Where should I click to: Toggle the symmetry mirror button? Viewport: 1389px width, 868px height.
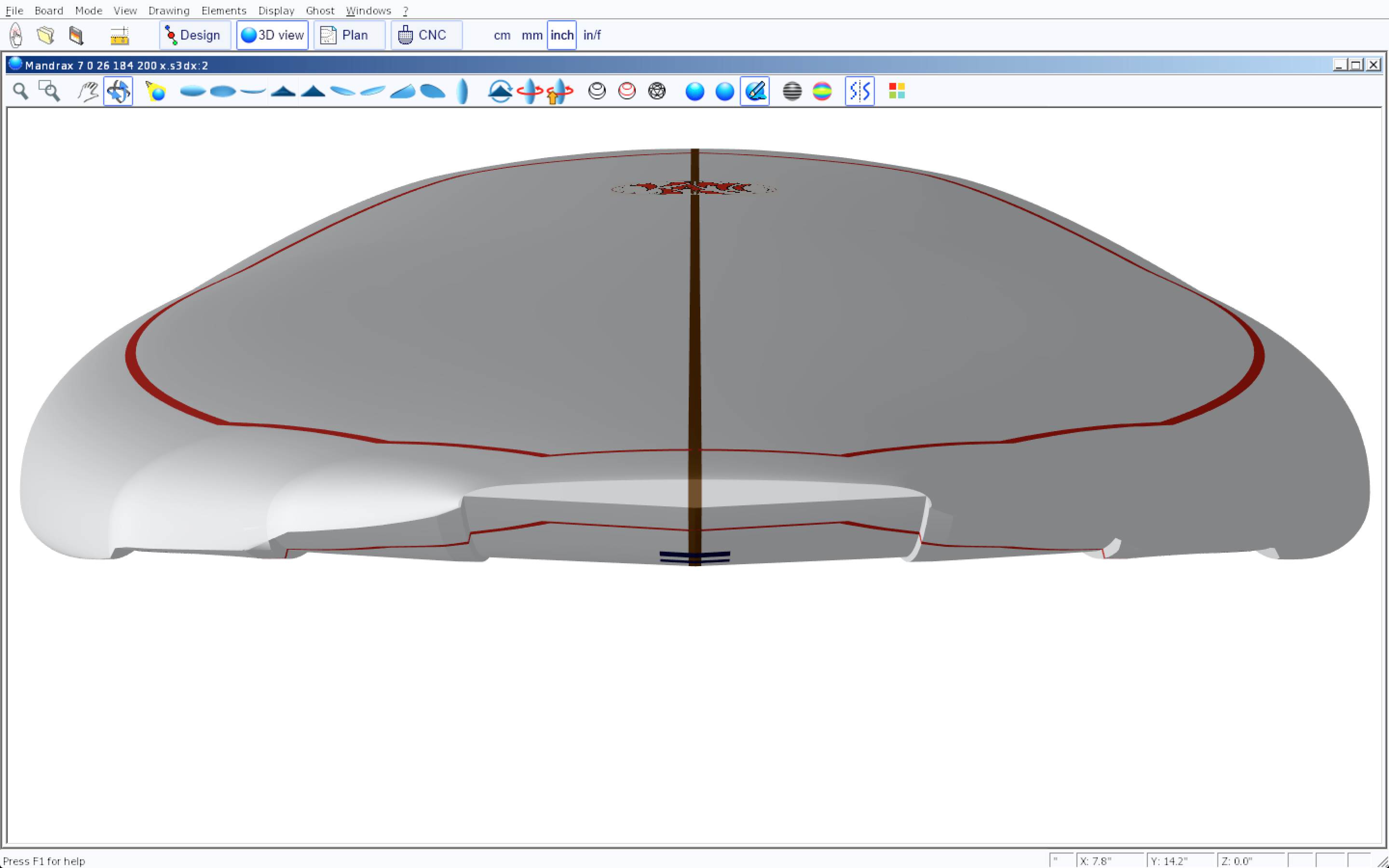859,91
